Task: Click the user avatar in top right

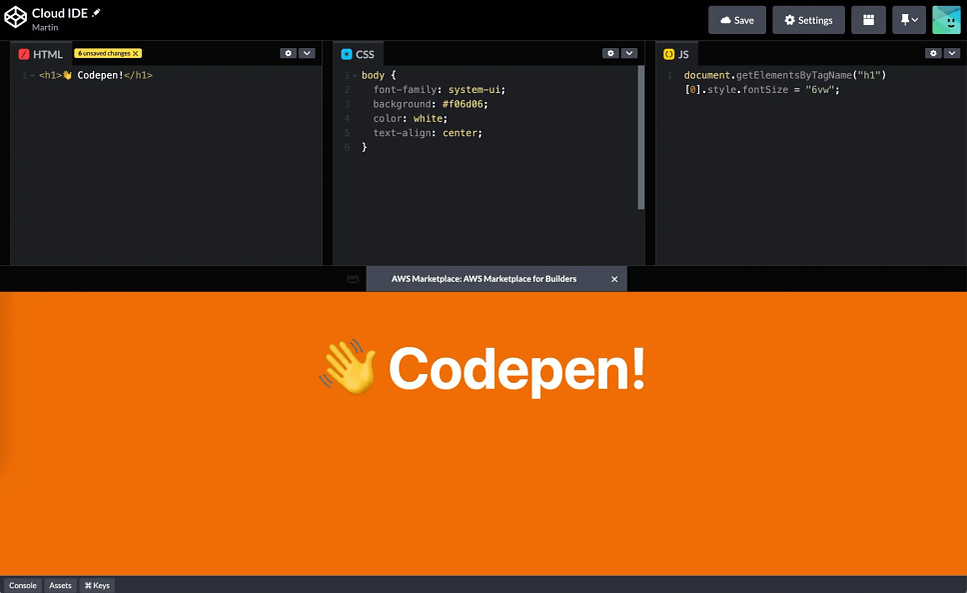Action: tap(946, 20)
